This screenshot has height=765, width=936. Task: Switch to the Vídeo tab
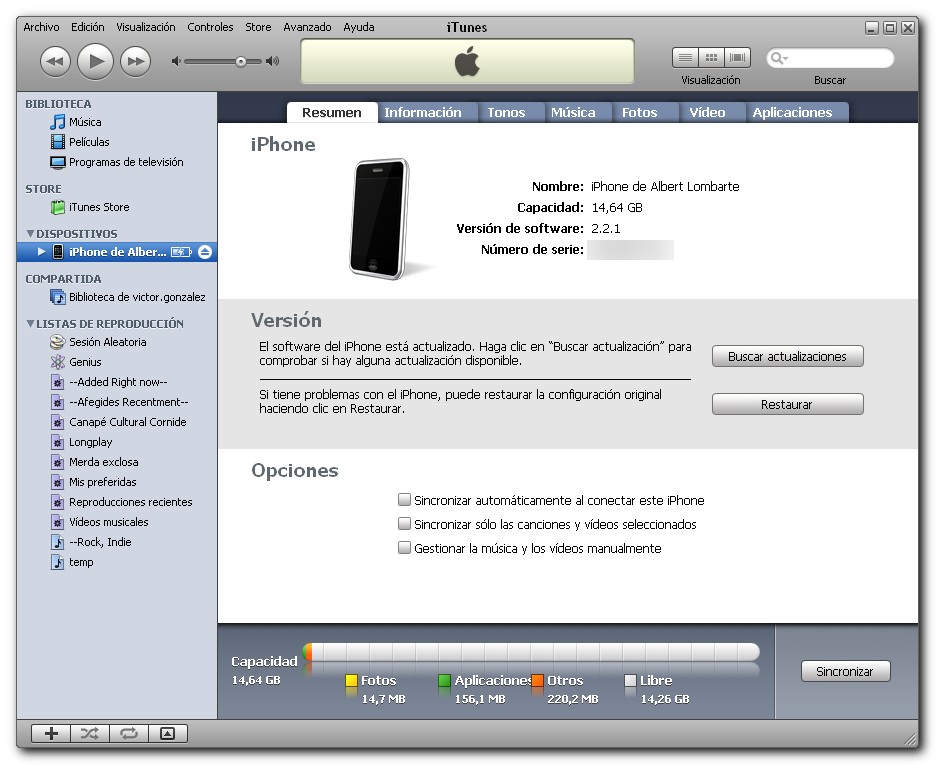pyautogui.click(x=712, y=112)
